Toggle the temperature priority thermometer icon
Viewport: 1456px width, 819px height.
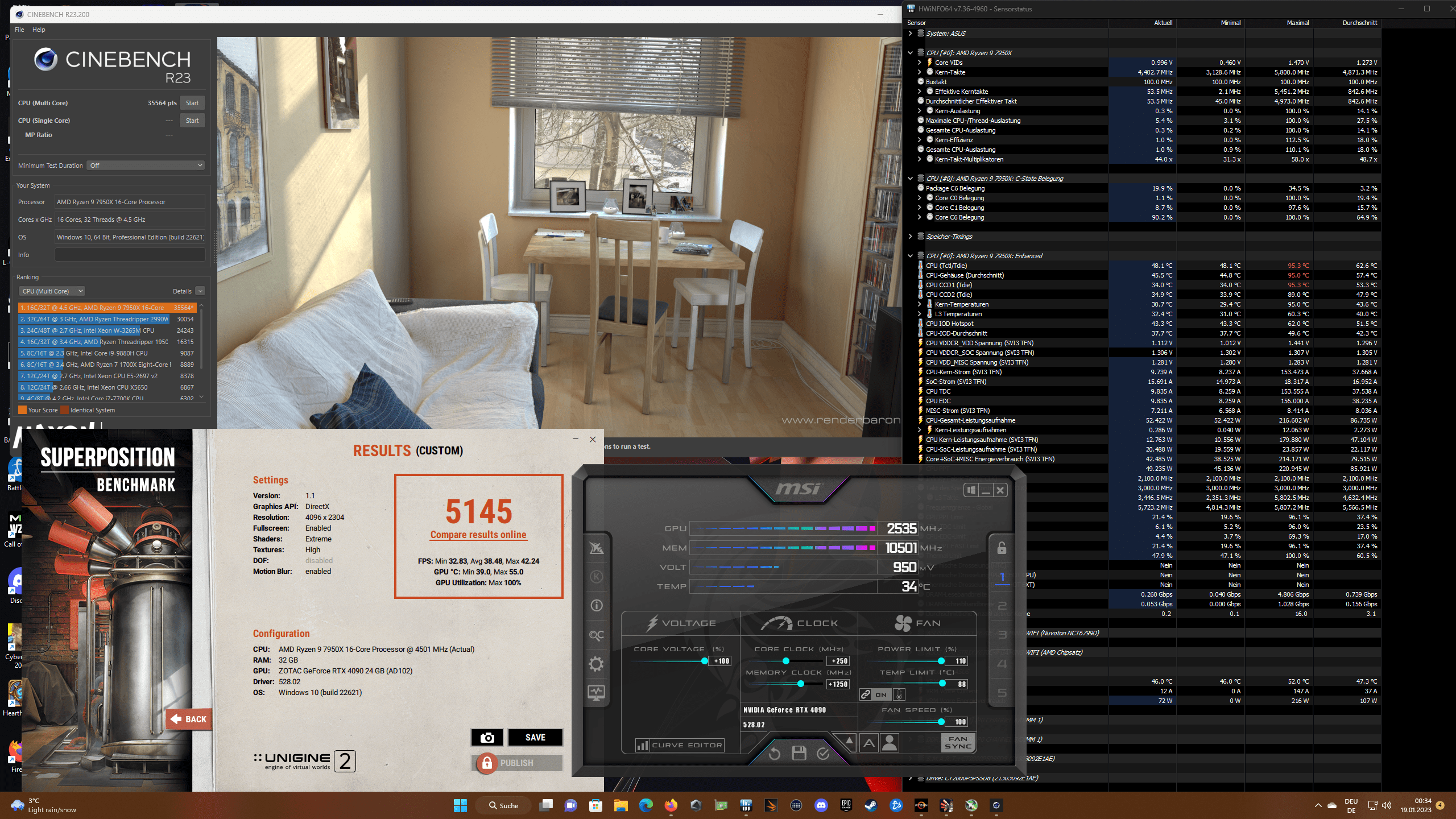899,694
